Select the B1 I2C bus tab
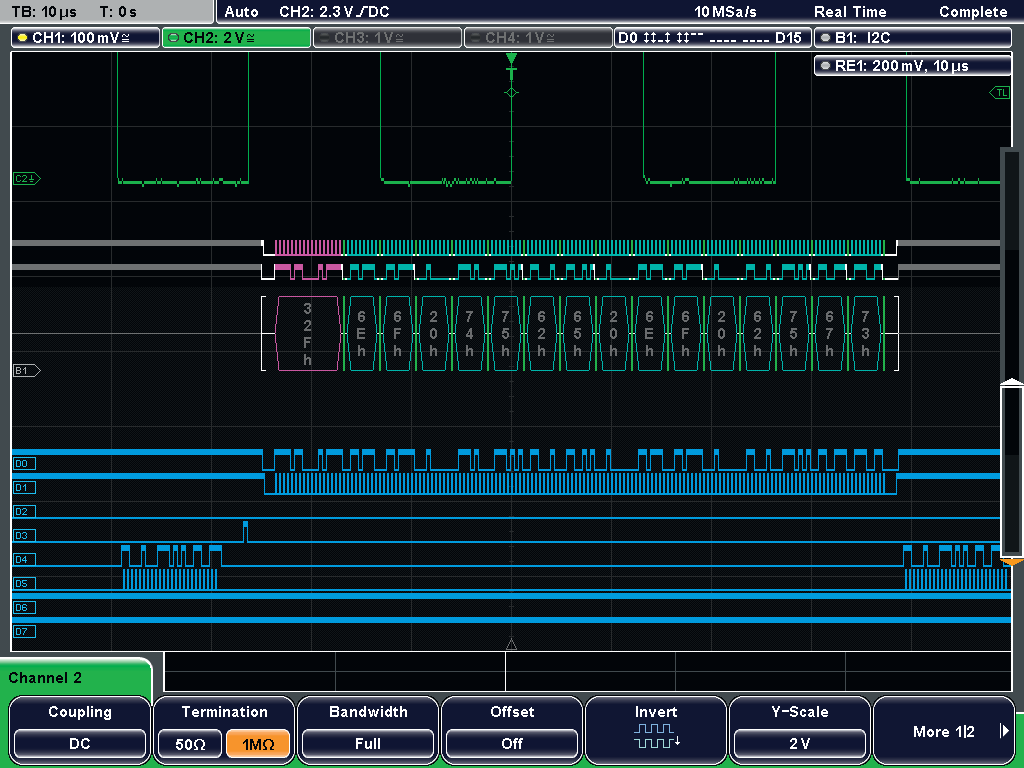Viewport: 1024px width, 768px height. (x=912, y=38)
